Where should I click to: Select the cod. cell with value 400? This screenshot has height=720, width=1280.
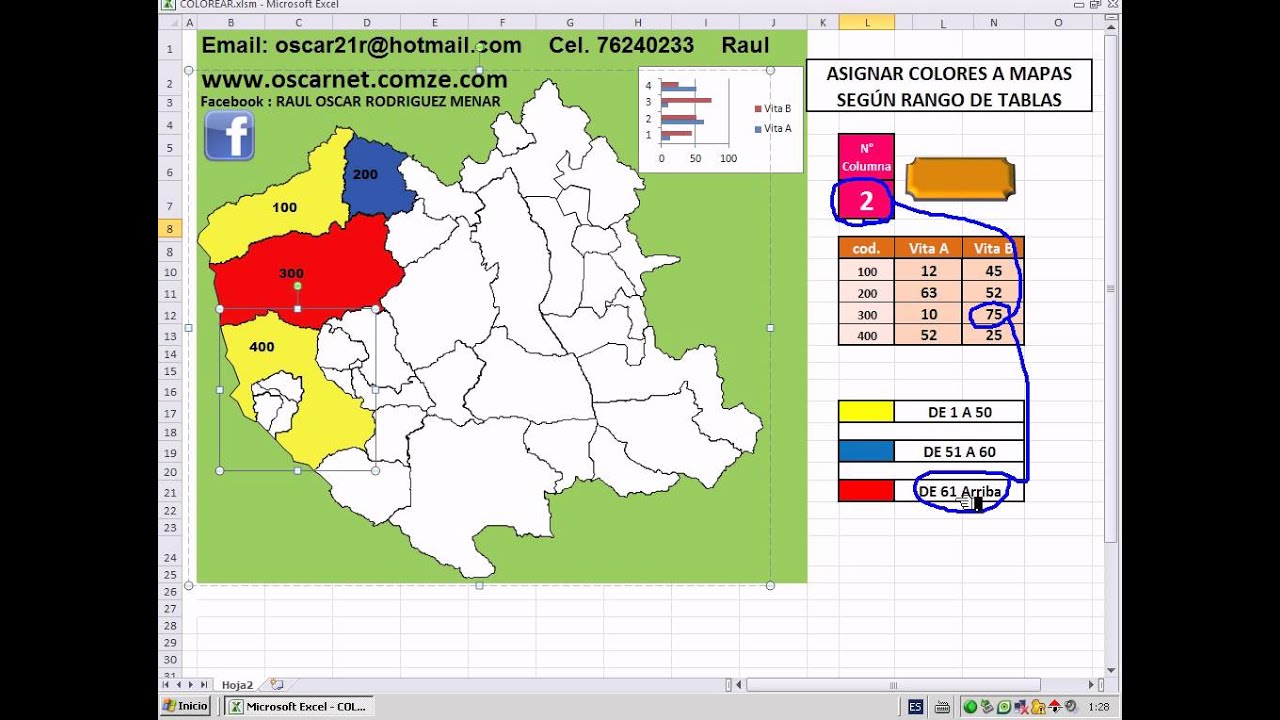tap(866, 335)
